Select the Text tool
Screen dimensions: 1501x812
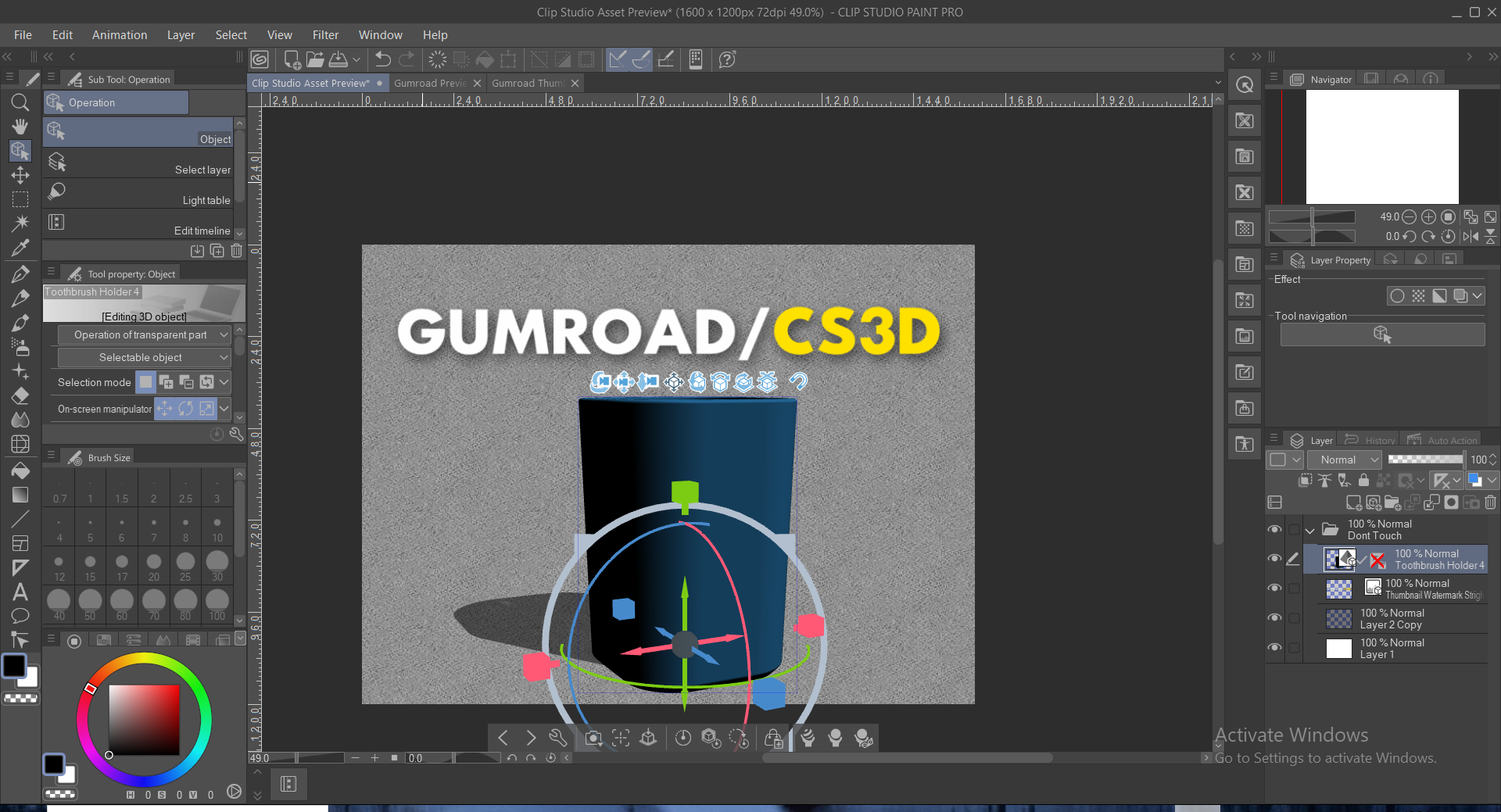pyautogui.click(x=20, y=592)
